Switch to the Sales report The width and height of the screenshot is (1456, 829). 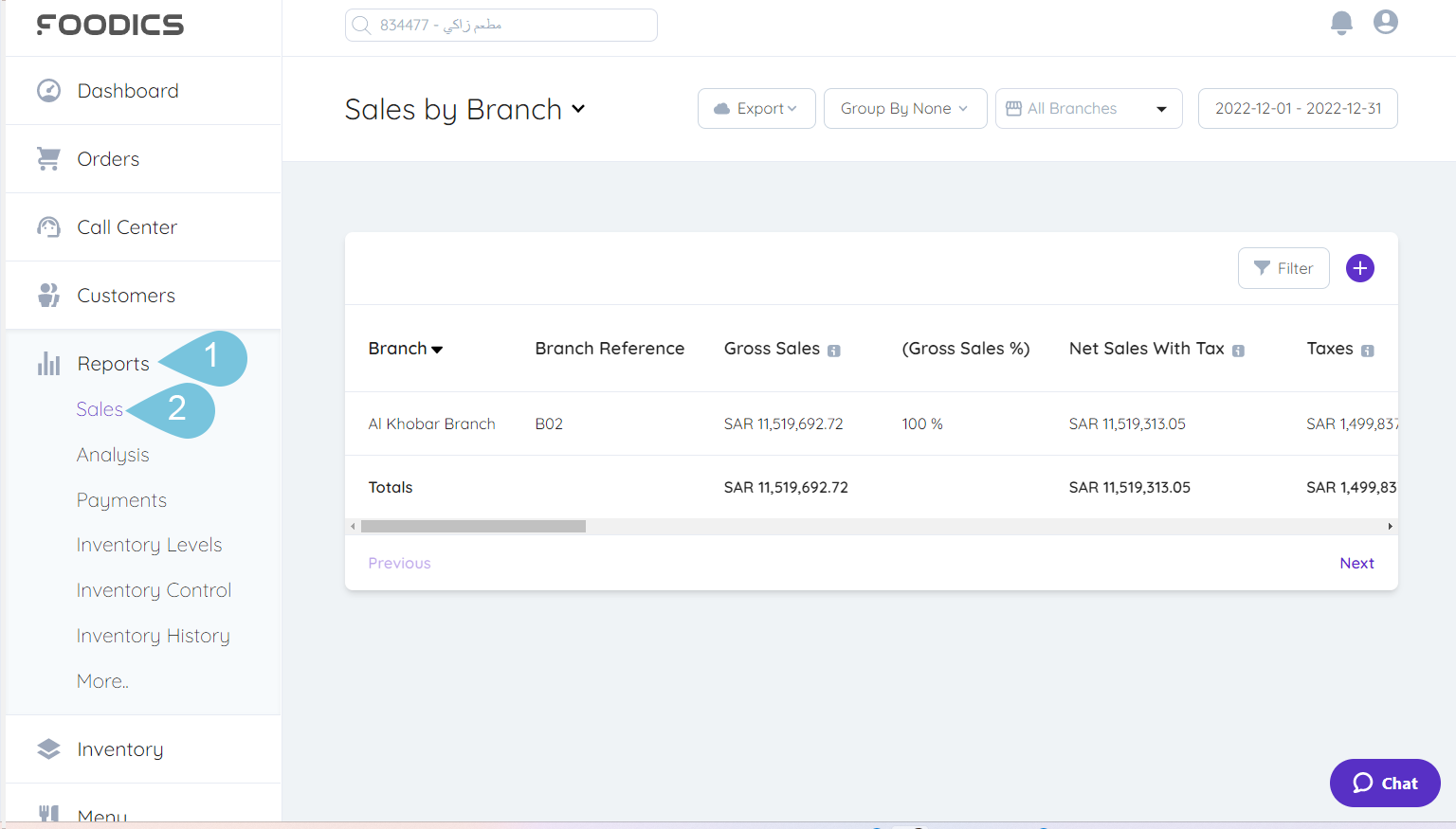[99, 408]
